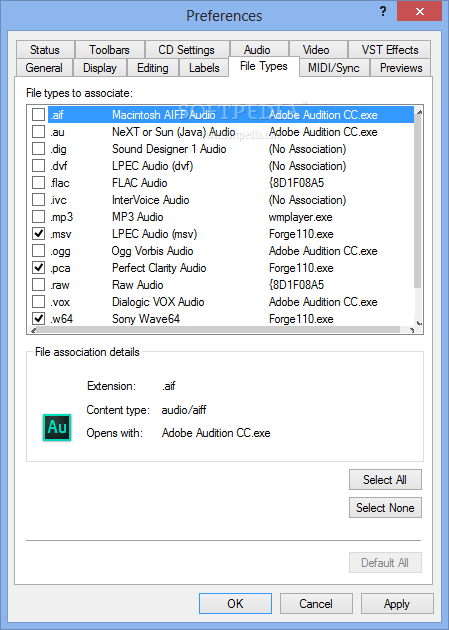Select the Video tab
Viewport: 449px width, 630px height.
click(x=316, y=50)
